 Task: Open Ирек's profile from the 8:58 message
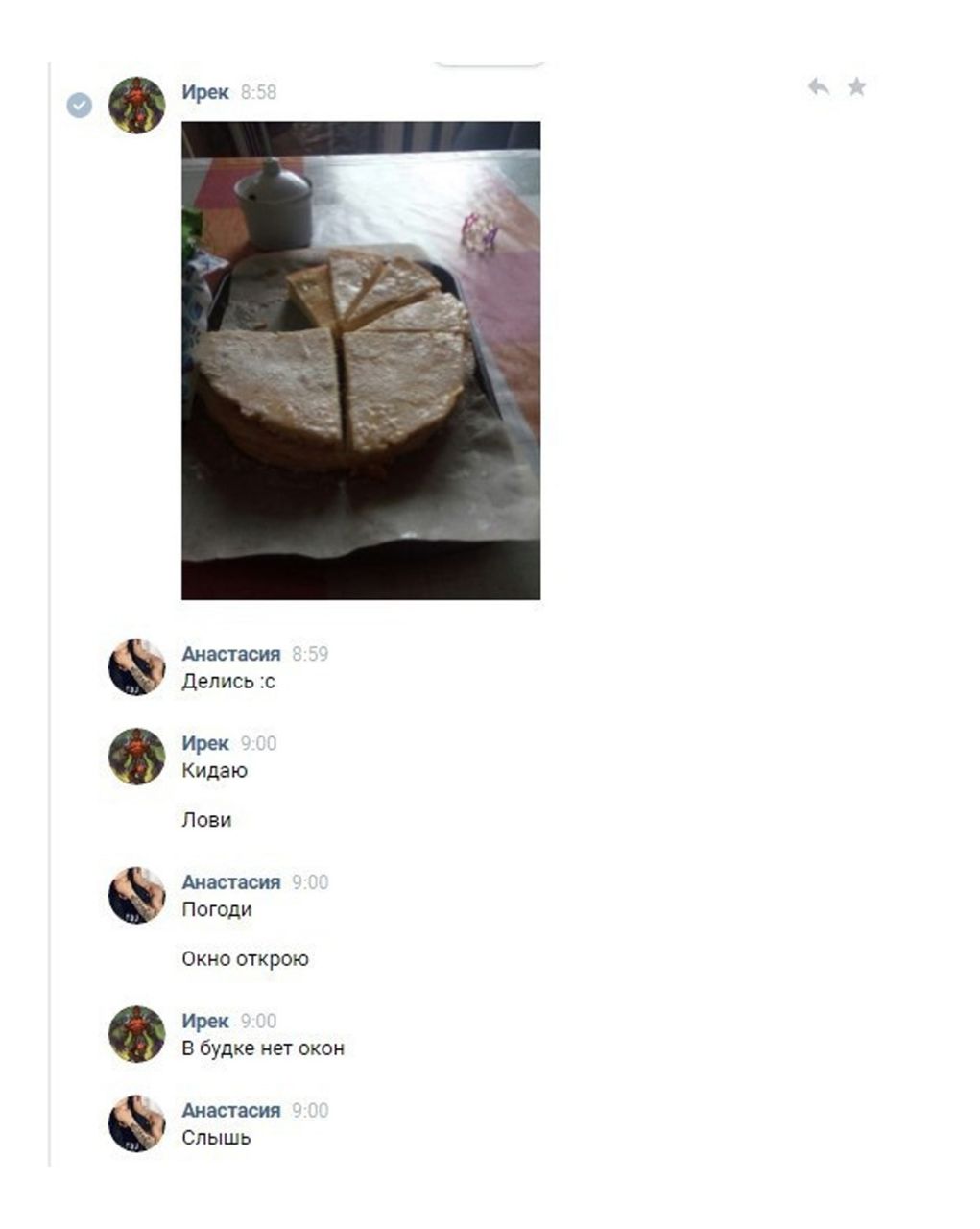click(x=205, y=92)
